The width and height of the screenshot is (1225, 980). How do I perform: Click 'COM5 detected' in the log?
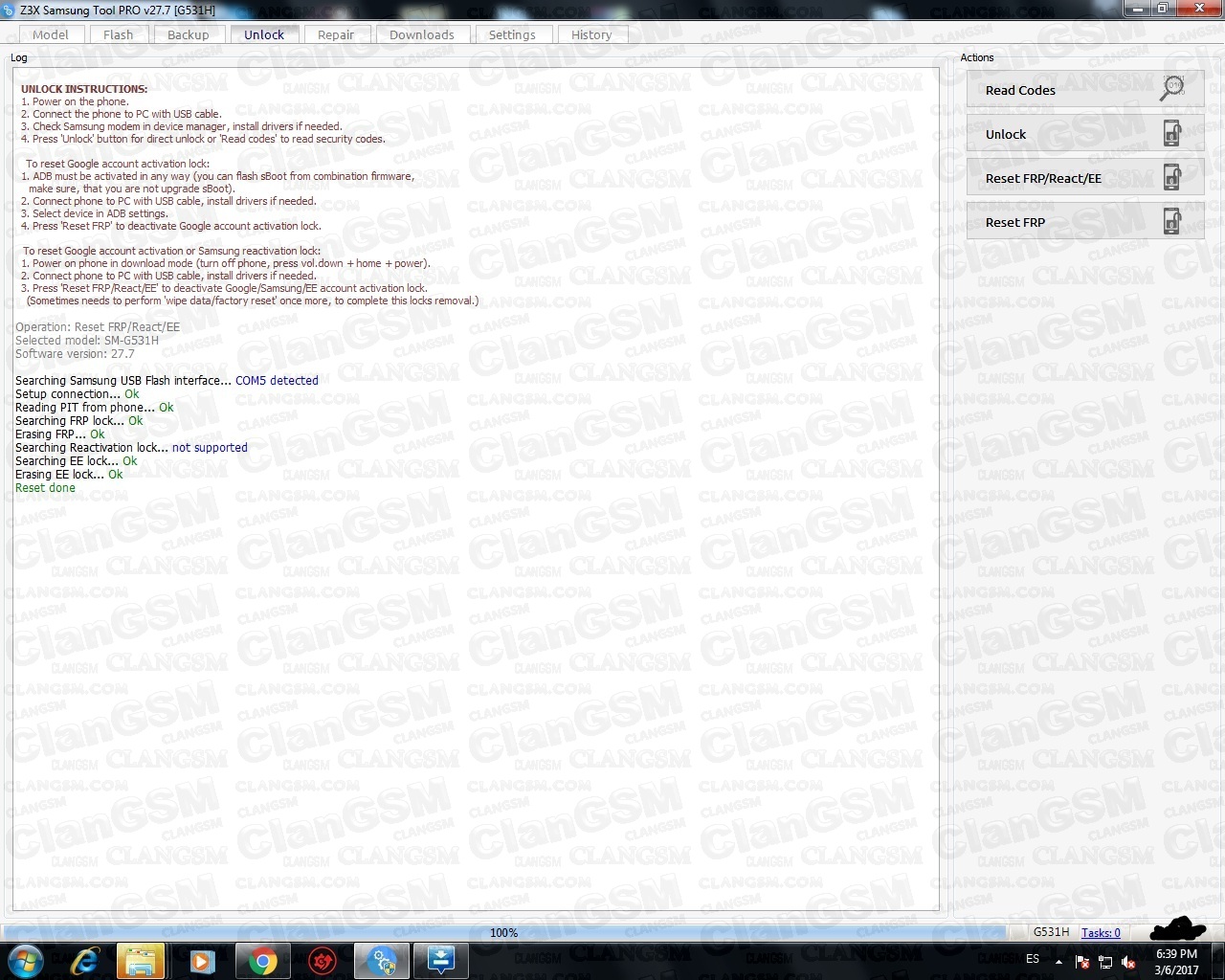click(277, 381)
